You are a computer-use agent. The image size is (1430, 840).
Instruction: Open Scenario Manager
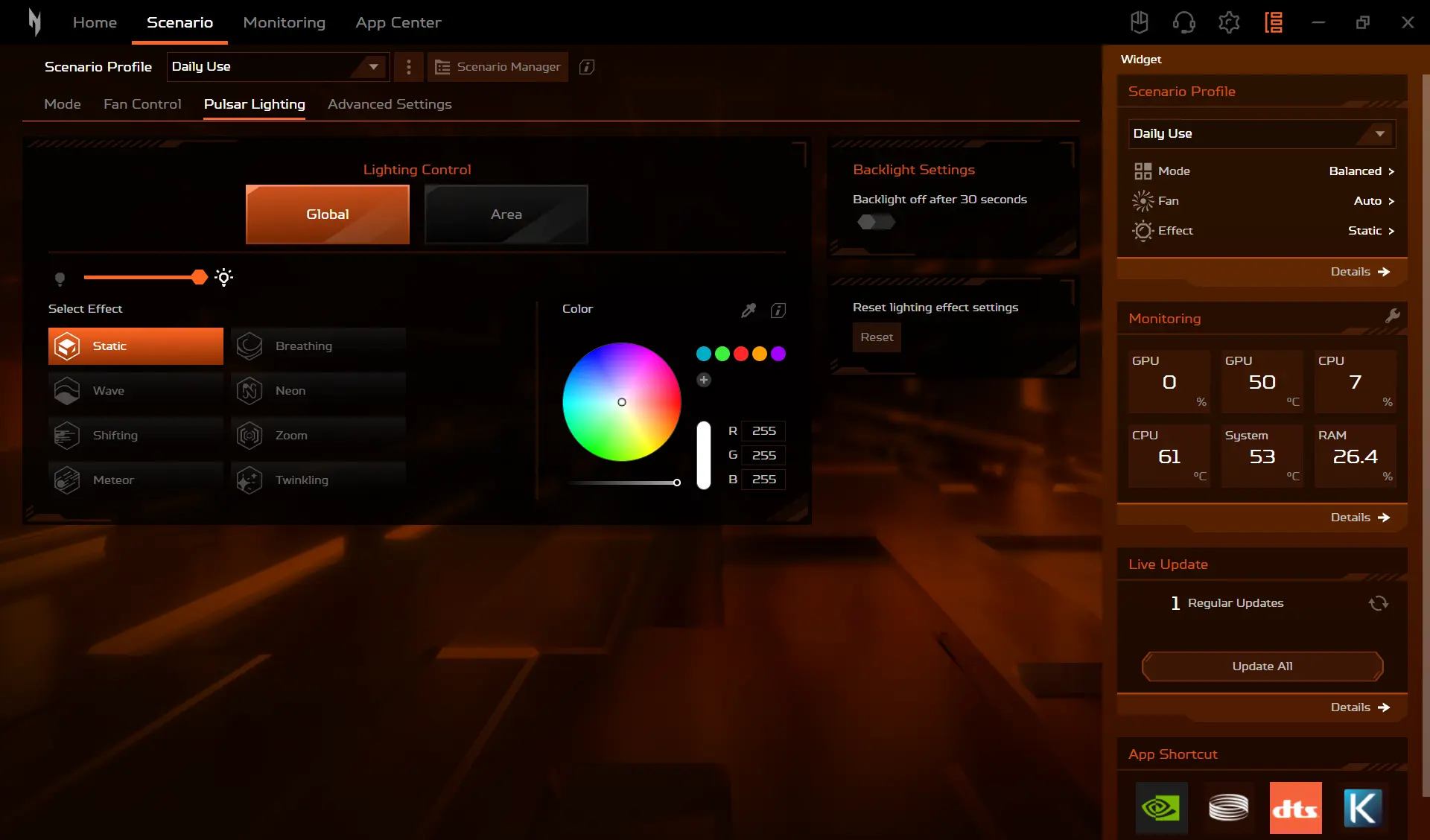pyautogui.click(x=498, y=67)
